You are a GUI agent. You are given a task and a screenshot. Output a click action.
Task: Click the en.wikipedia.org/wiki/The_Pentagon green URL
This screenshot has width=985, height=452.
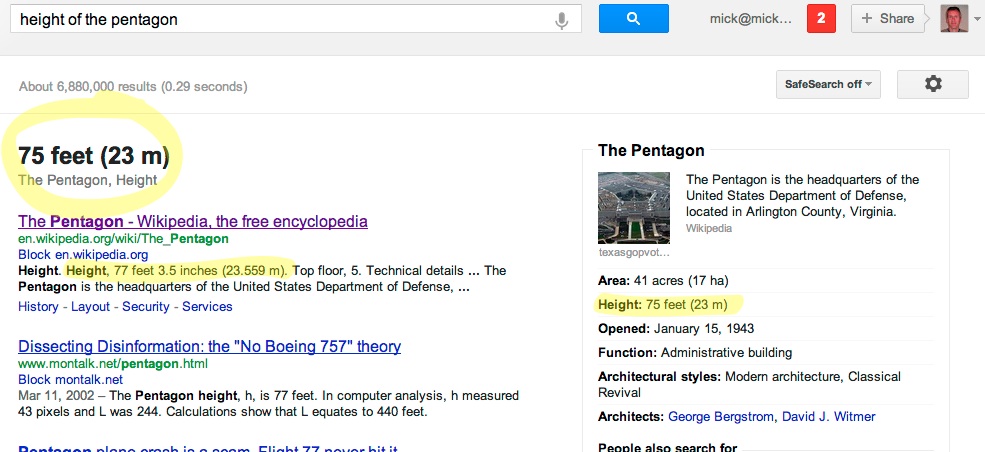(123, 239)
